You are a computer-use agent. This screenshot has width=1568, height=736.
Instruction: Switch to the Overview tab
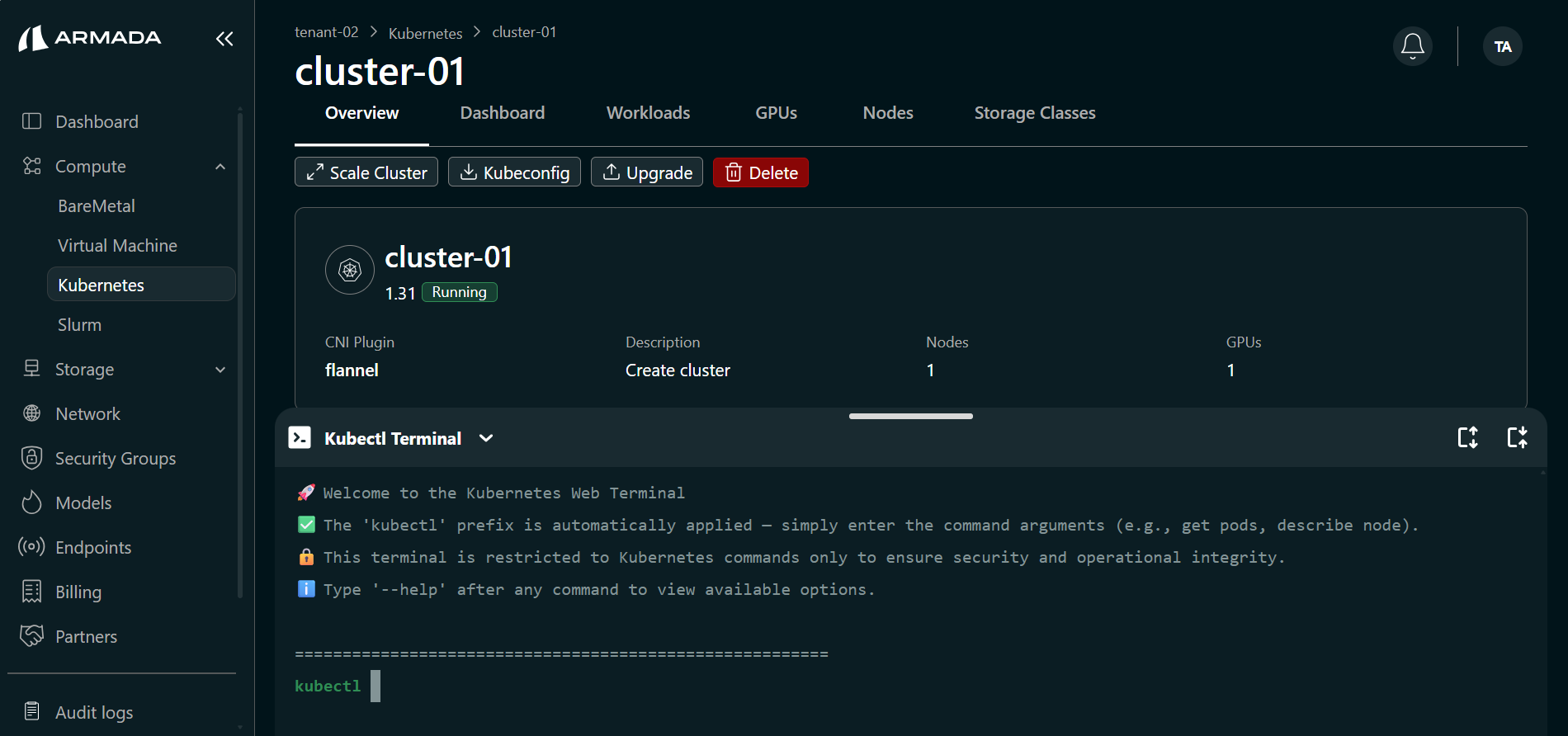tap(361, 113)
